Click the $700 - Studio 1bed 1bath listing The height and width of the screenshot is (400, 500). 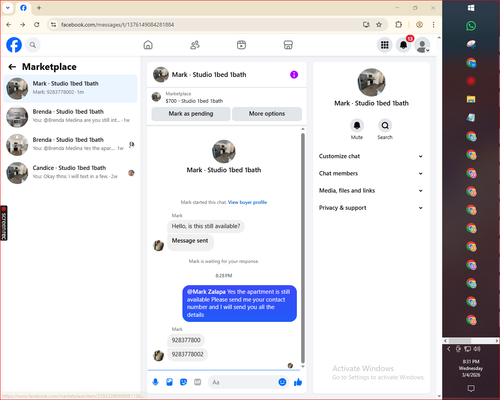[194, 101]
